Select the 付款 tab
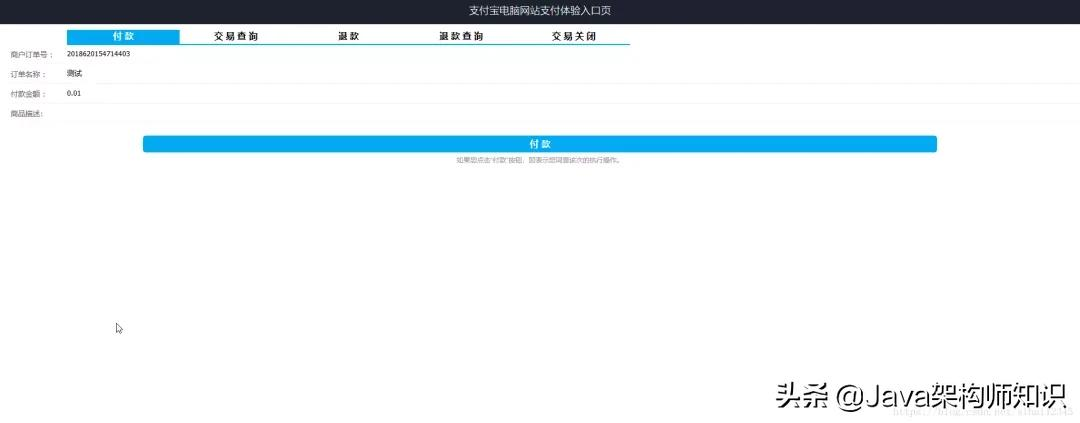Viewport: 1080px width, 423px height. click(123, 37)
